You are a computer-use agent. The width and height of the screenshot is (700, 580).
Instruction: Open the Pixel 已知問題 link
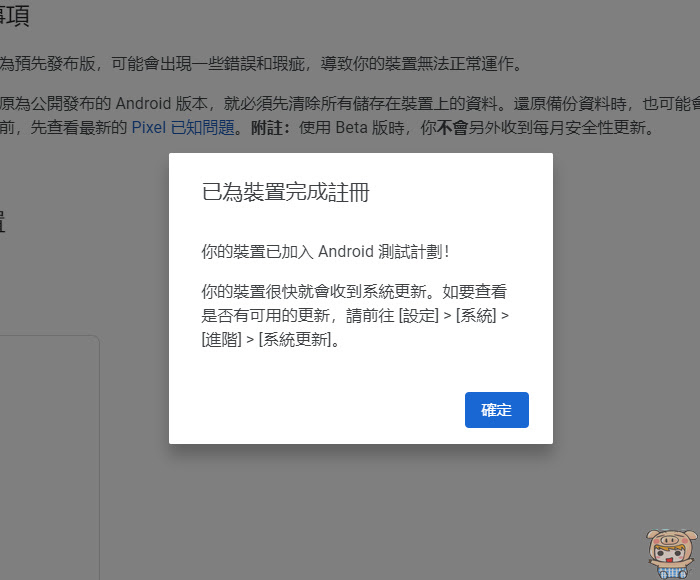[x=183, y=128]
